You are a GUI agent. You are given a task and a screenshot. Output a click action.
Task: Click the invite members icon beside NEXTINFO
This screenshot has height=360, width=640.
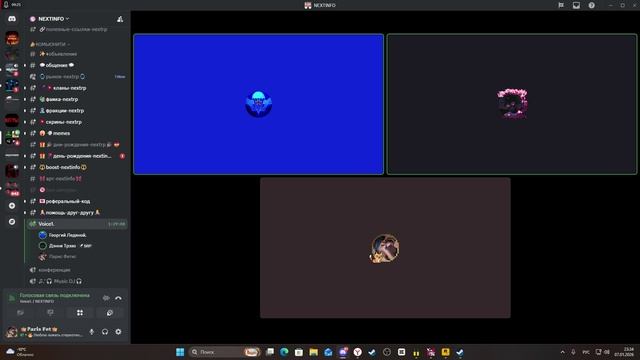pyautogui.click(x=120, y=19)
